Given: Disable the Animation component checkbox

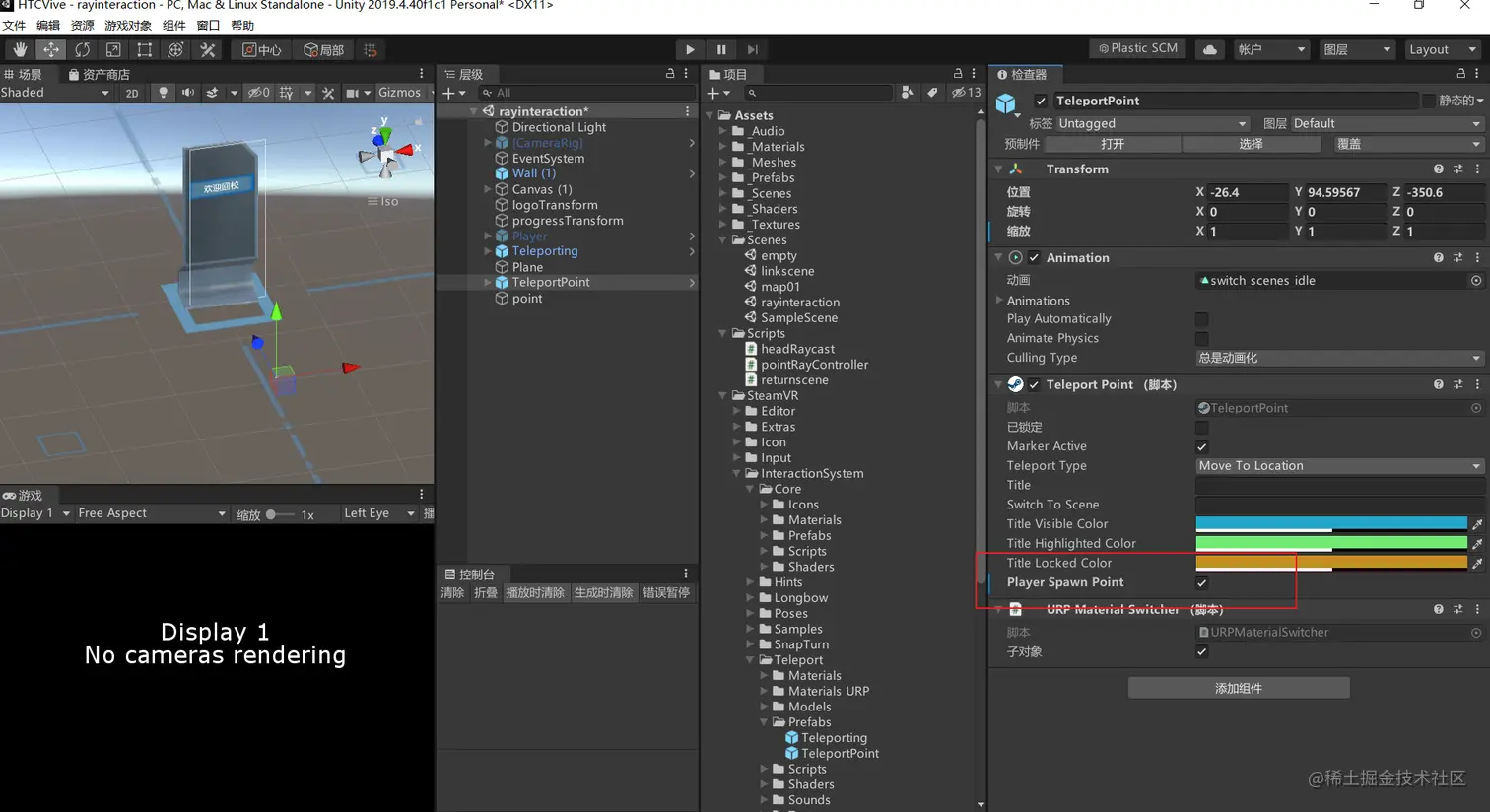Looking at the screenshot, I should pos(1034,258).
